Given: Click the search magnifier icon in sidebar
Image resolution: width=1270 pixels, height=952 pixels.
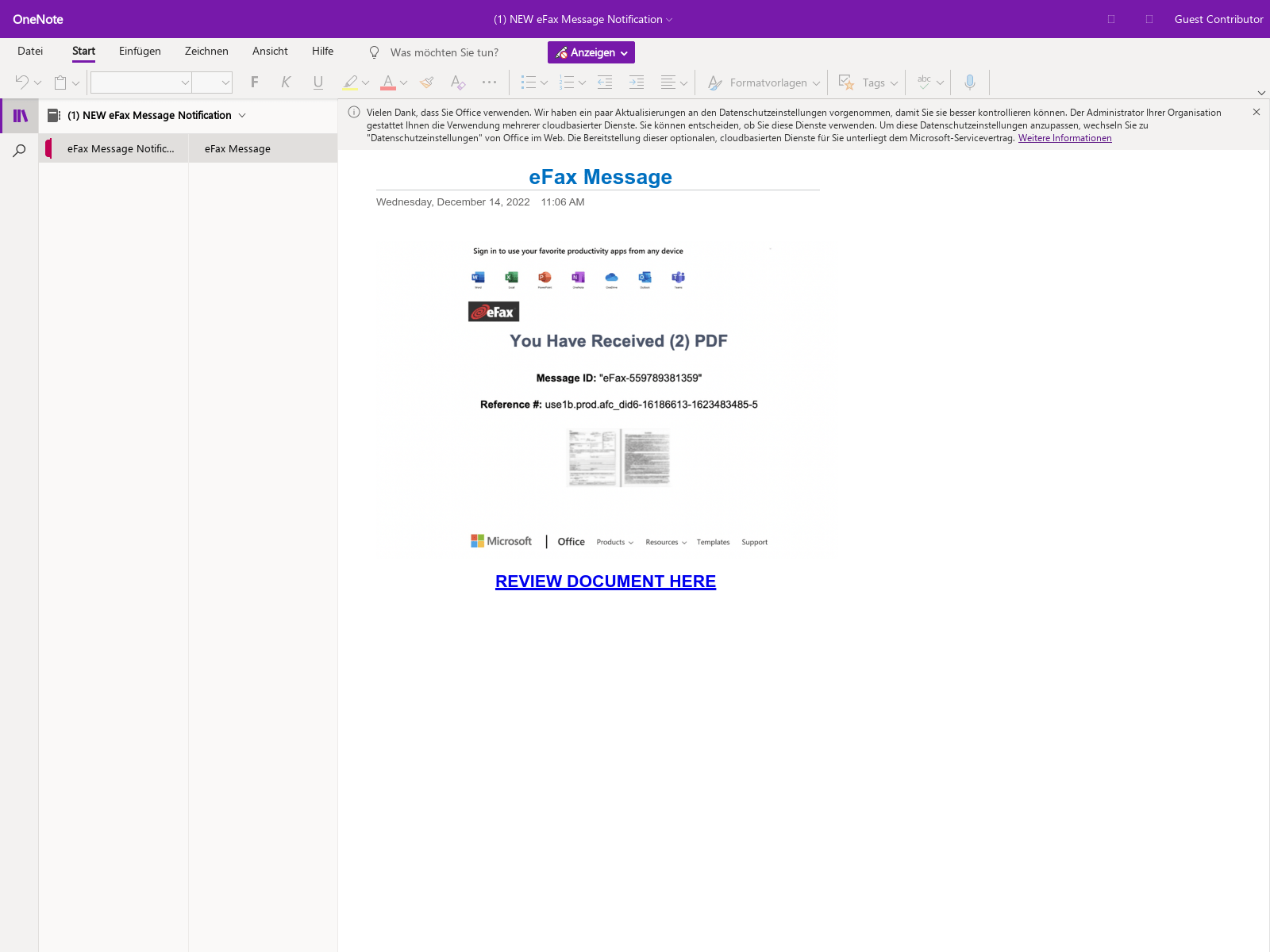Looking at the screenshot, I should [x=20, y=150].
